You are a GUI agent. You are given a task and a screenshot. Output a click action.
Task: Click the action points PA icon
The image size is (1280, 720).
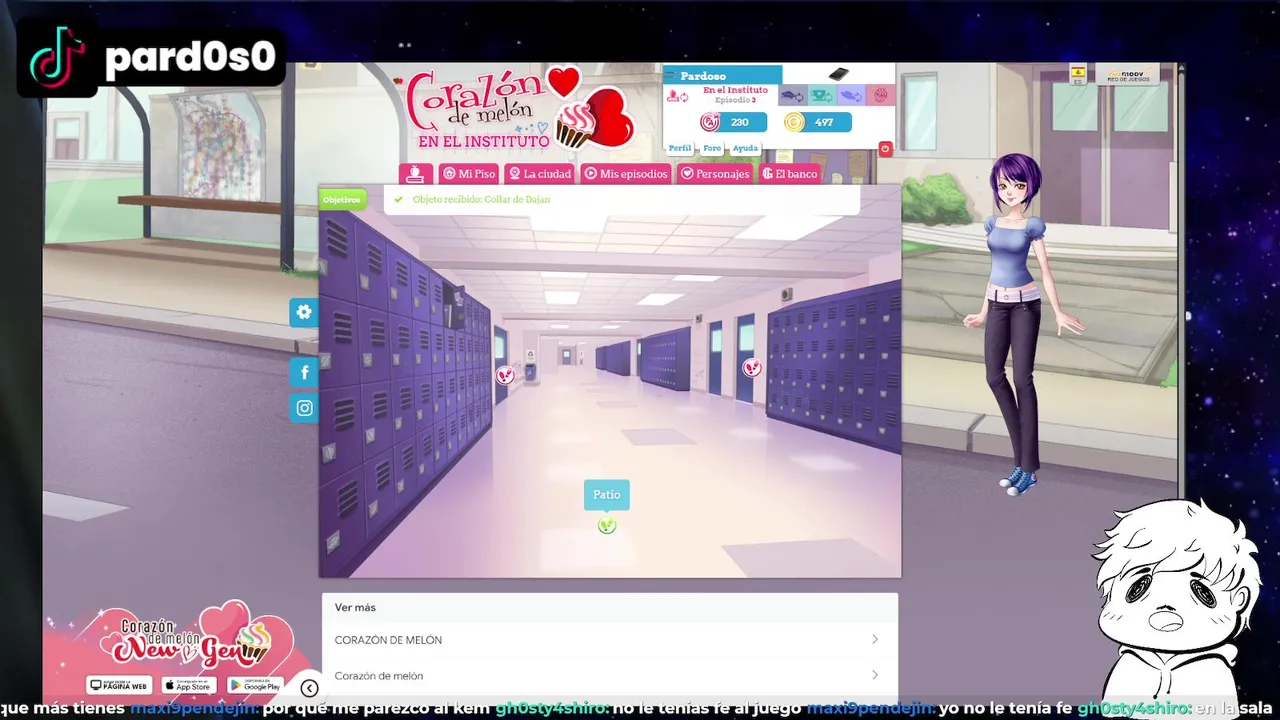pyautogui.click(x=709, y=122)
